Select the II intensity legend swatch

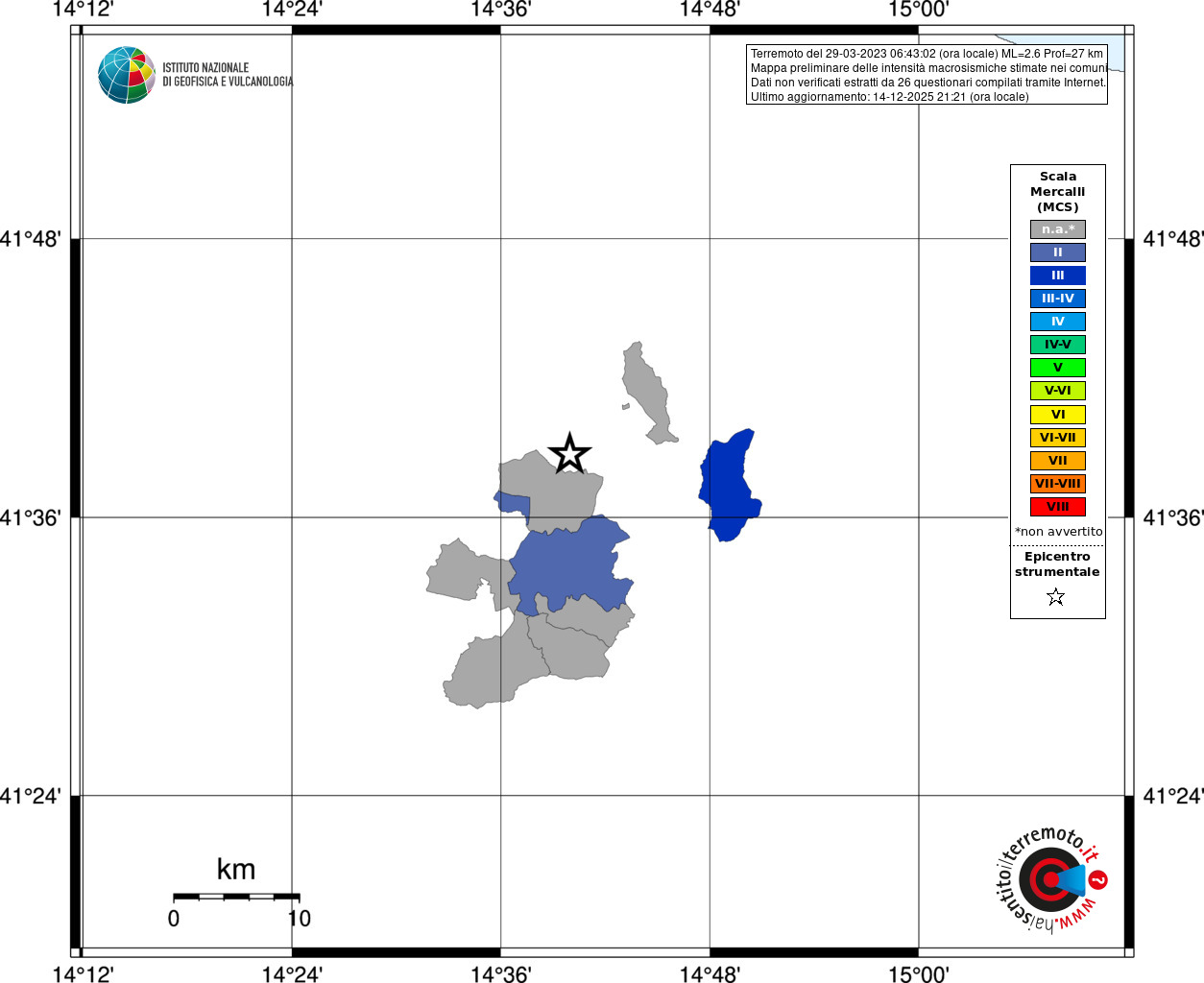pos(1058,252)
